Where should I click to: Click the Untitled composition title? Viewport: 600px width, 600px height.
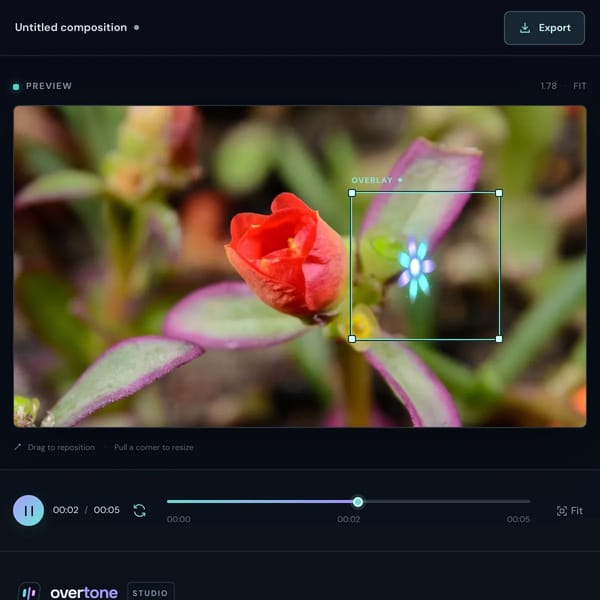point(71,28)
